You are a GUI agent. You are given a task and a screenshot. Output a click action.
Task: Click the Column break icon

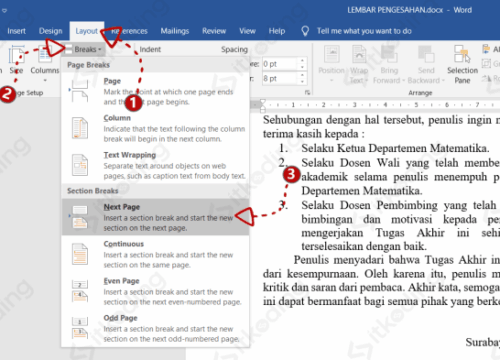[x=80, y=128]
